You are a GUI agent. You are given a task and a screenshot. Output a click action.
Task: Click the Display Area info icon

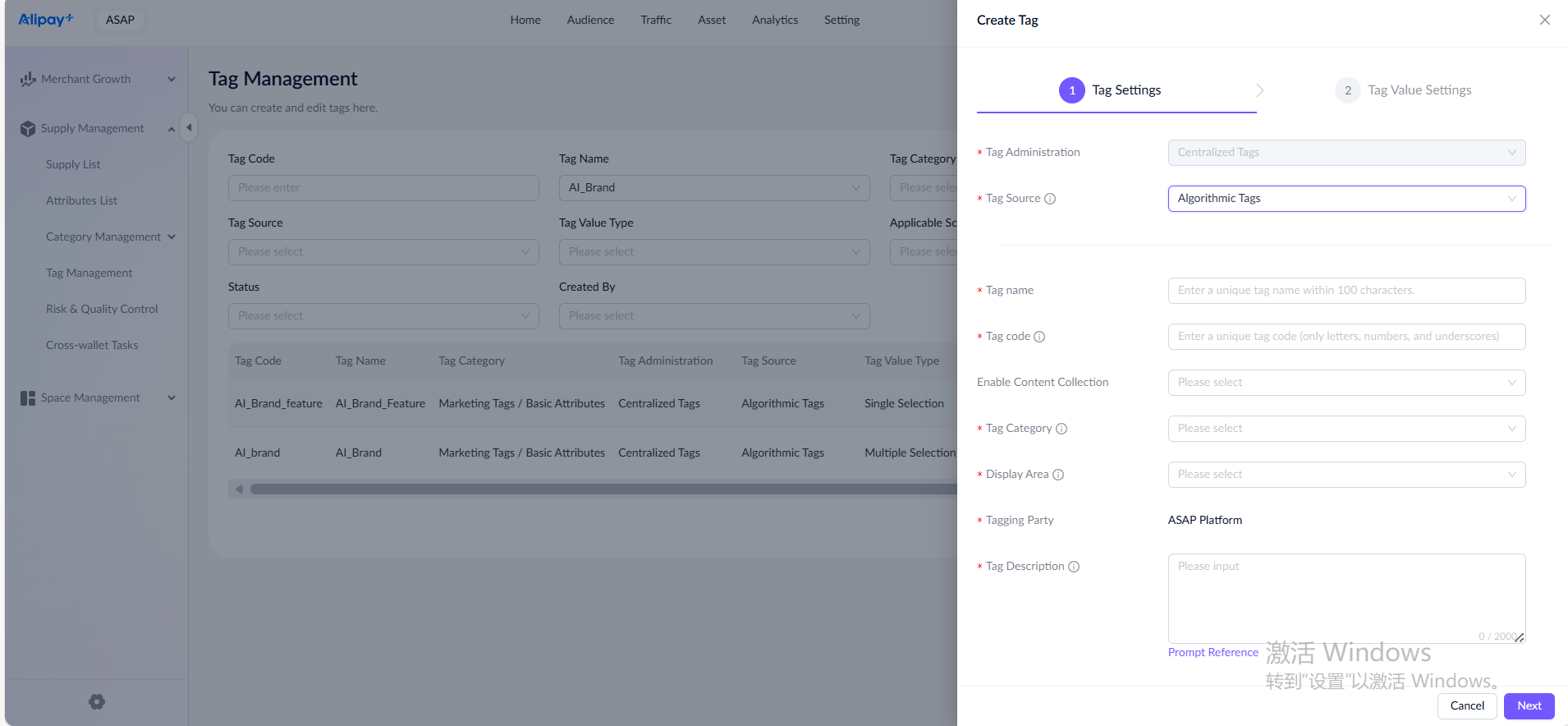pos(1058,475)
